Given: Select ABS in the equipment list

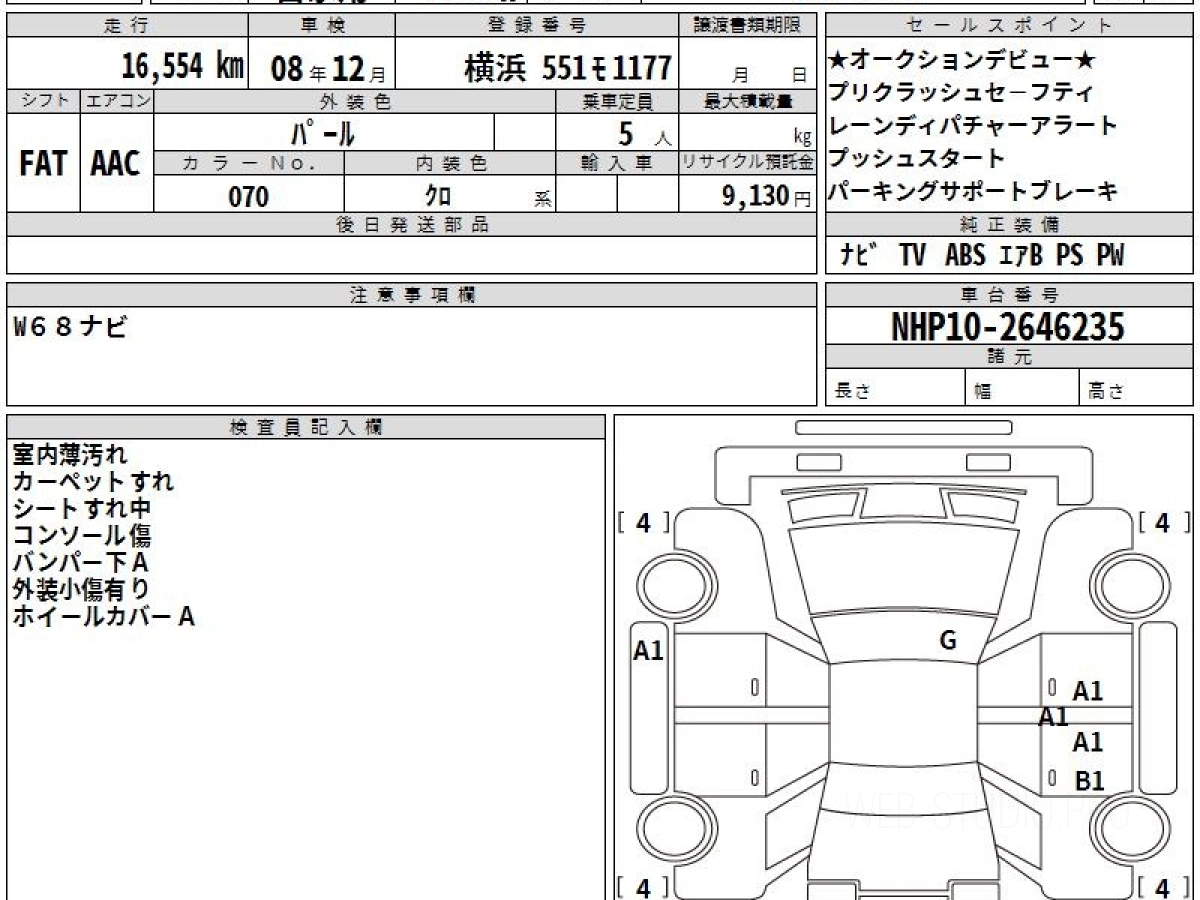Looking at the screenshot, I should pyautogui.click(x=965, y=255).
